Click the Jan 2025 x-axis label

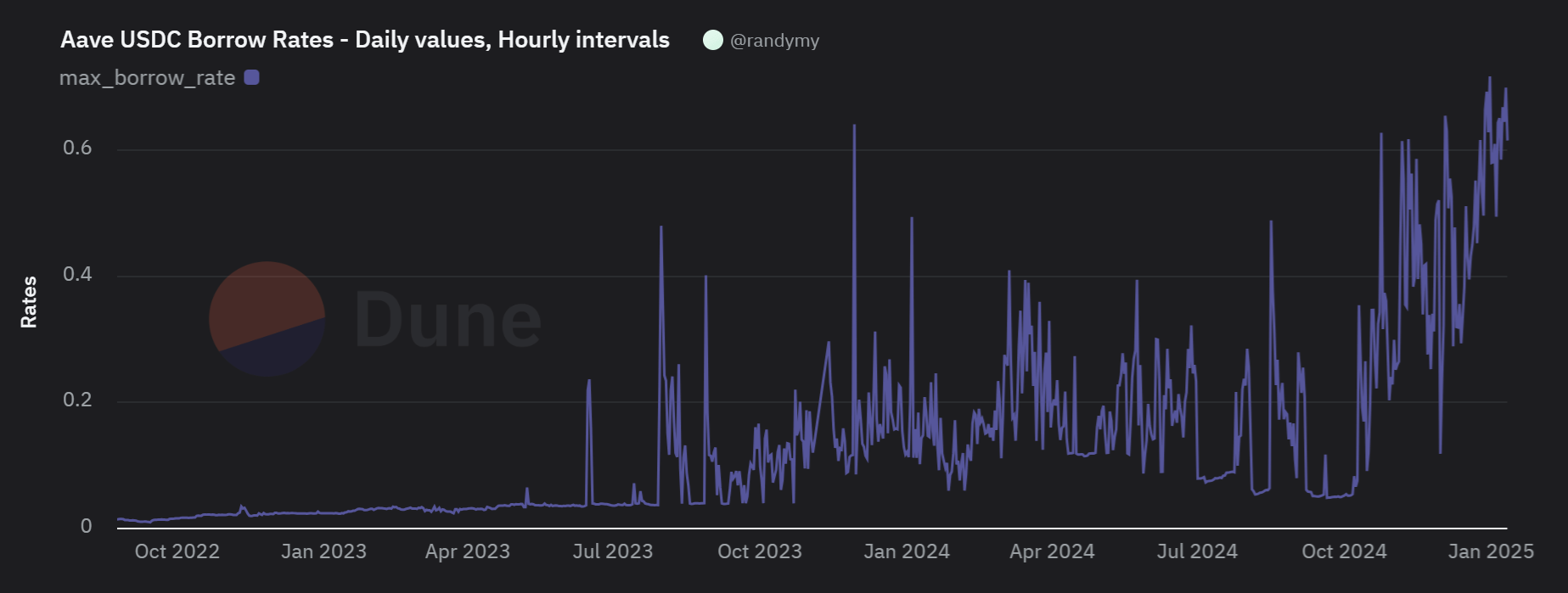pyautogui.click(x=1491, y=551)
